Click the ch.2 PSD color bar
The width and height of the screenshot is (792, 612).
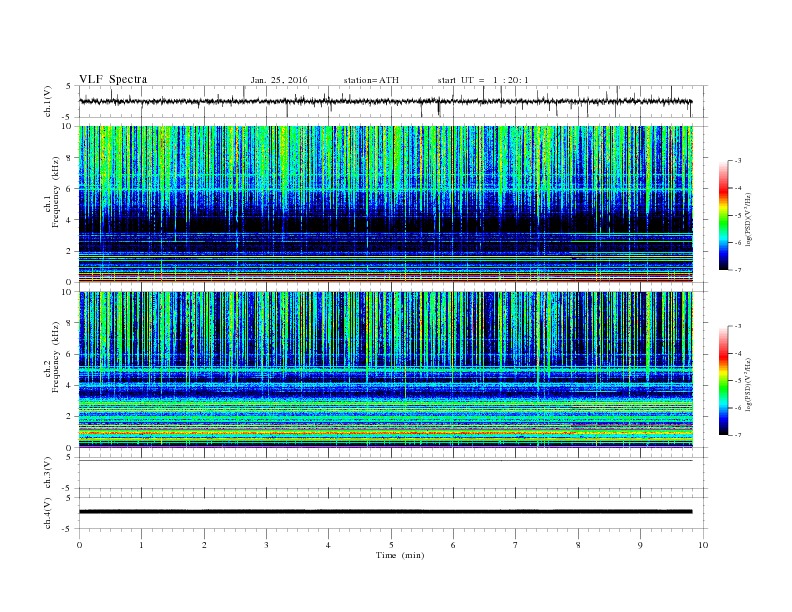(x=723, y=380)
